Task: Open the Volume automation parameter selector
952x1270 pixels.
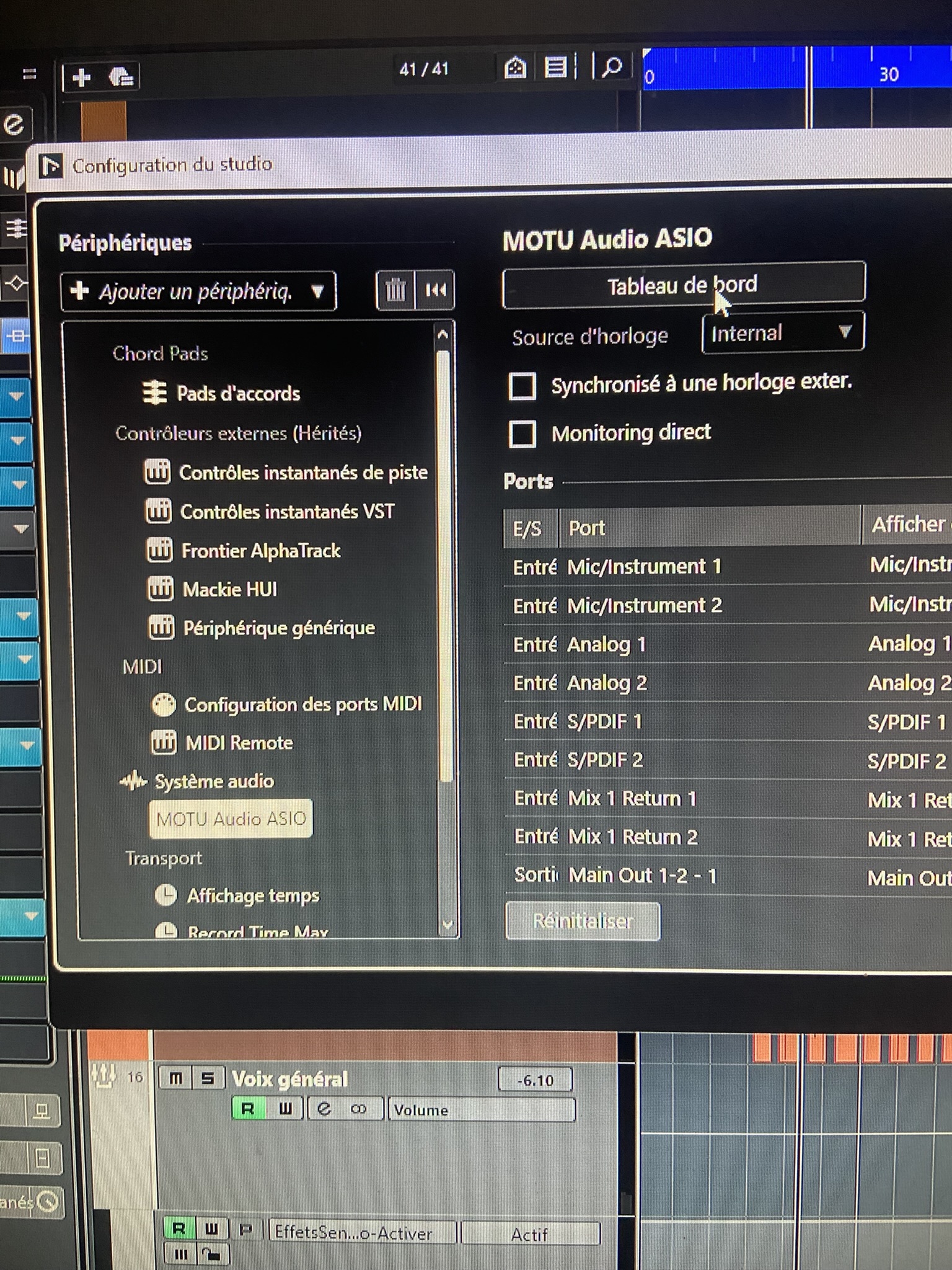Action: click(481, 1109)
